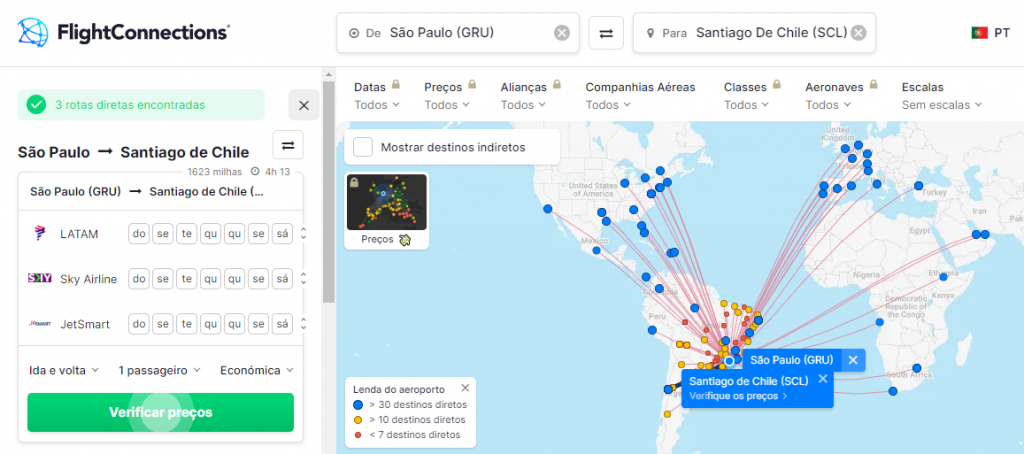
Task: Toggle LATAM sunday 'do' day box
Action: click(139, 234)
